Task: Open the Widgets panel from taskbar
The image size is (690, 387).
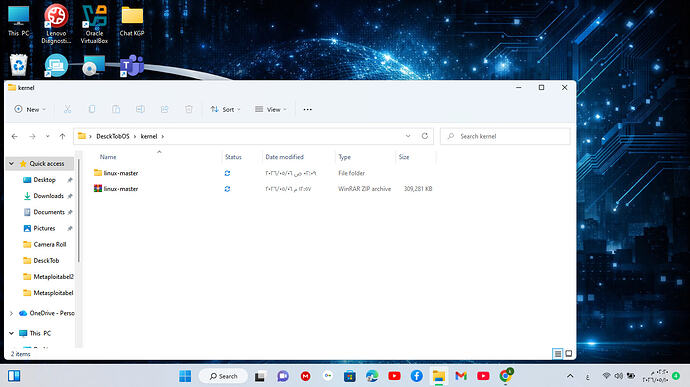Action: [14, 376]
